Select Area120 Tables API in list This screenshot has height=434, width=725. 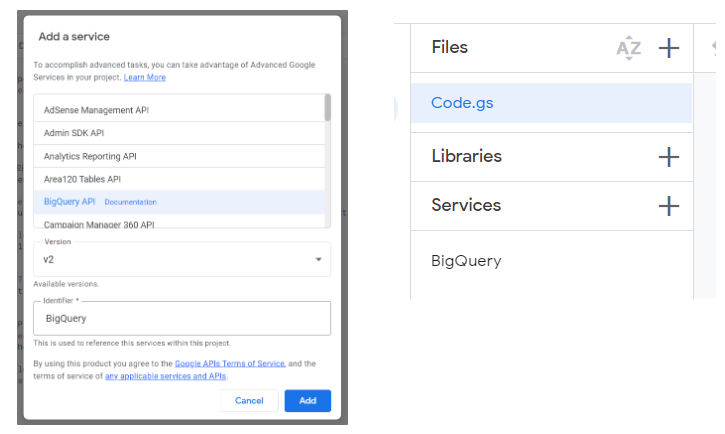tap(179, 179)
